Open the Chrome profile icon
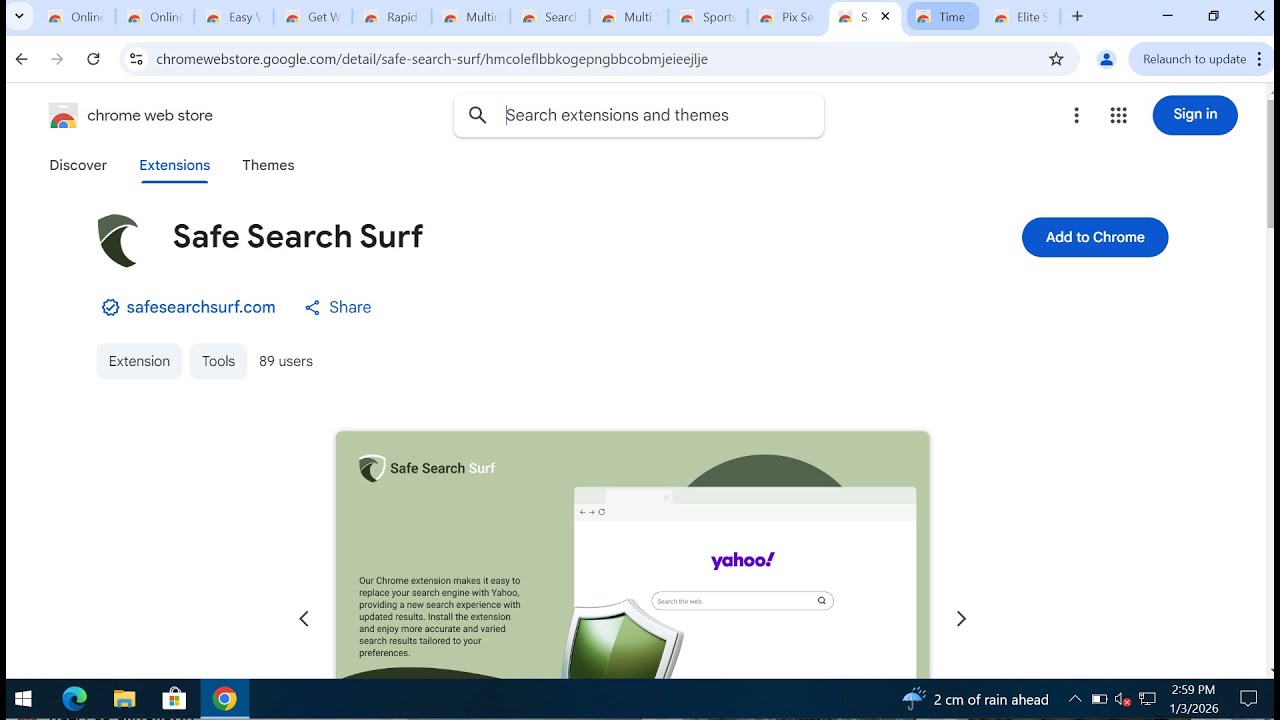Viewport: 1280px width, 720px height. coord(1106,59)
